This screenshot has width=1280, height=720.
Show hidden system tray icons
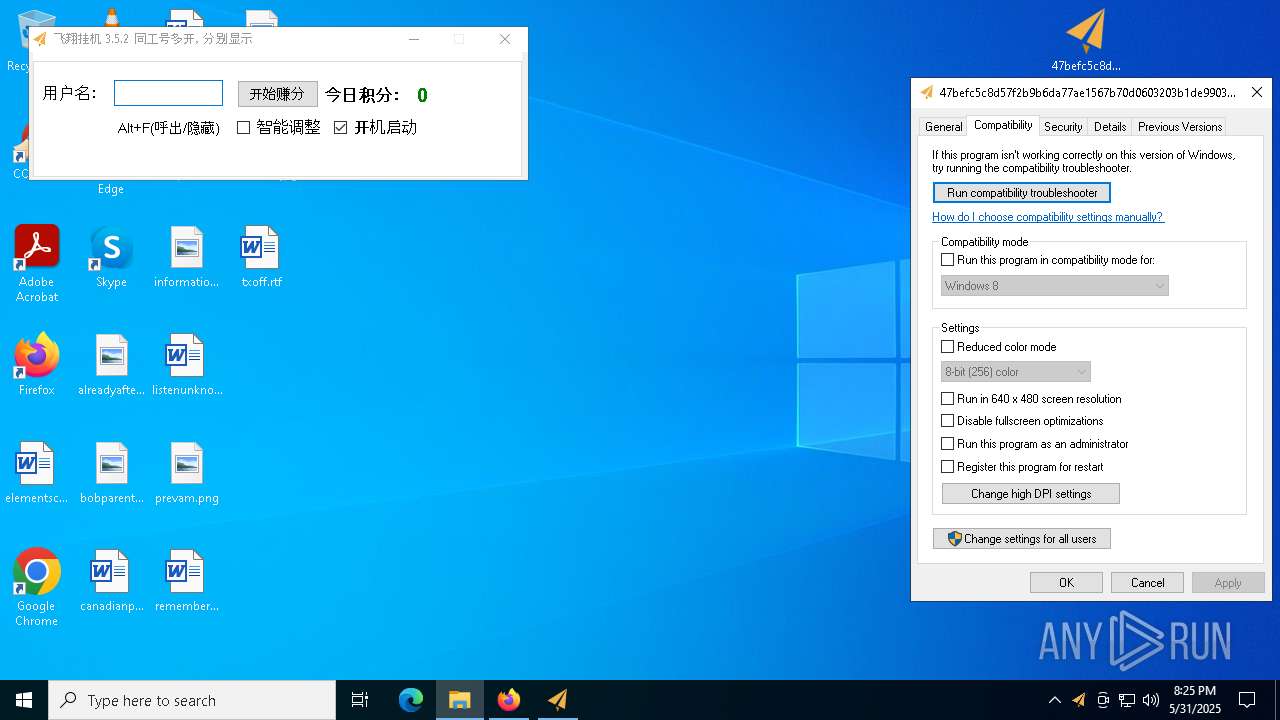[x=1054, y=700]
